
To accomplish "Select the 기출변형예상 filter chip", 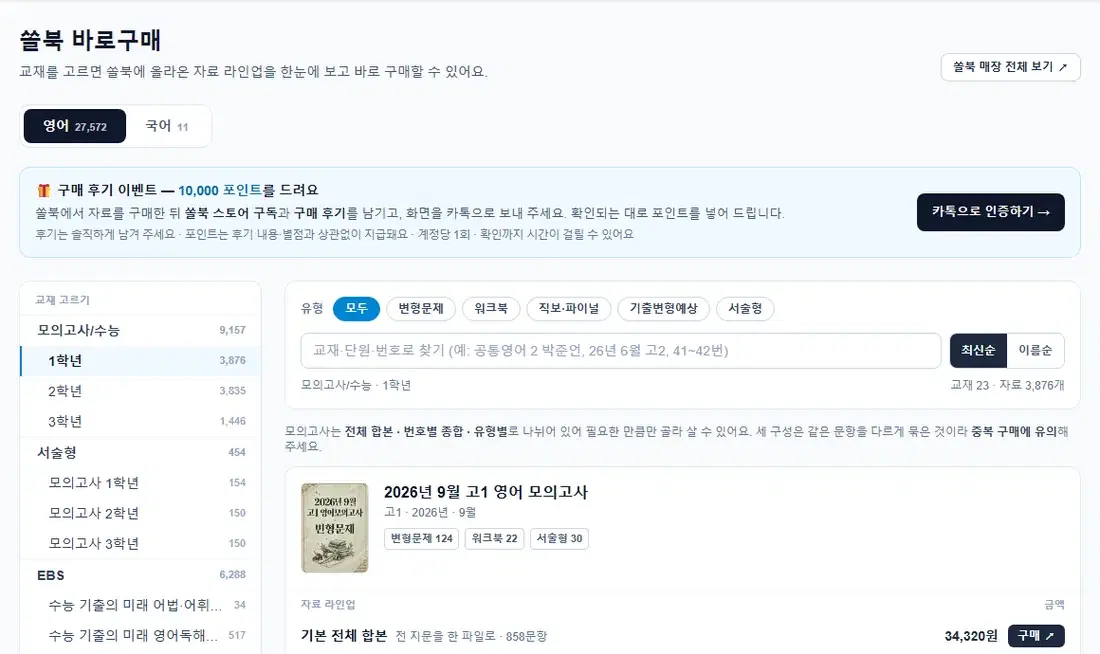I will point(664,309).
